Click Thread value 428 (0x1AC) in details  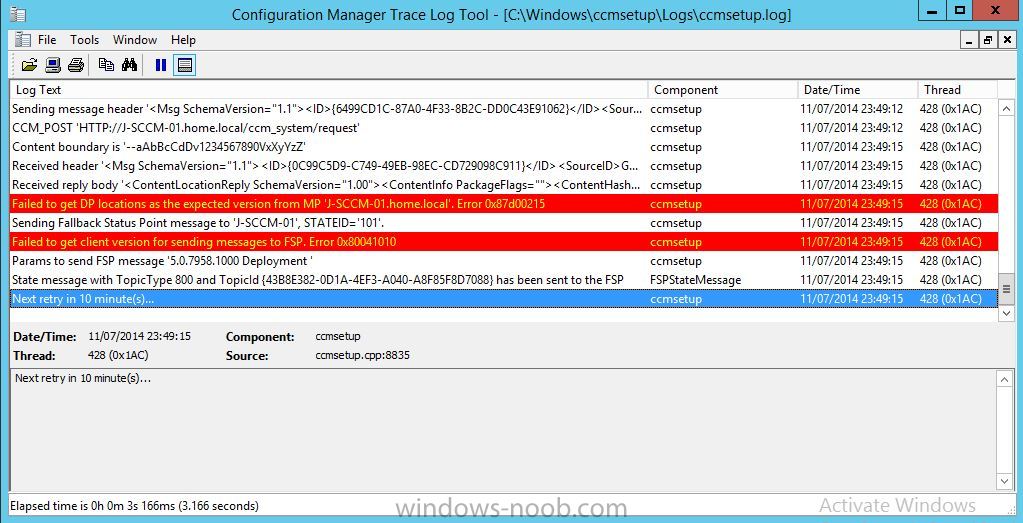(x=118, y=355)
